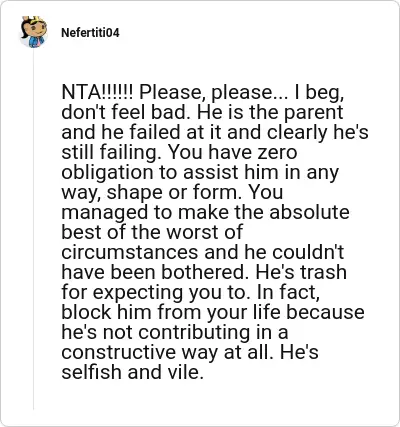The image size is (400, 427).
Task: Click the word NTA!!!!!! starting the comment
Action: 97,92
